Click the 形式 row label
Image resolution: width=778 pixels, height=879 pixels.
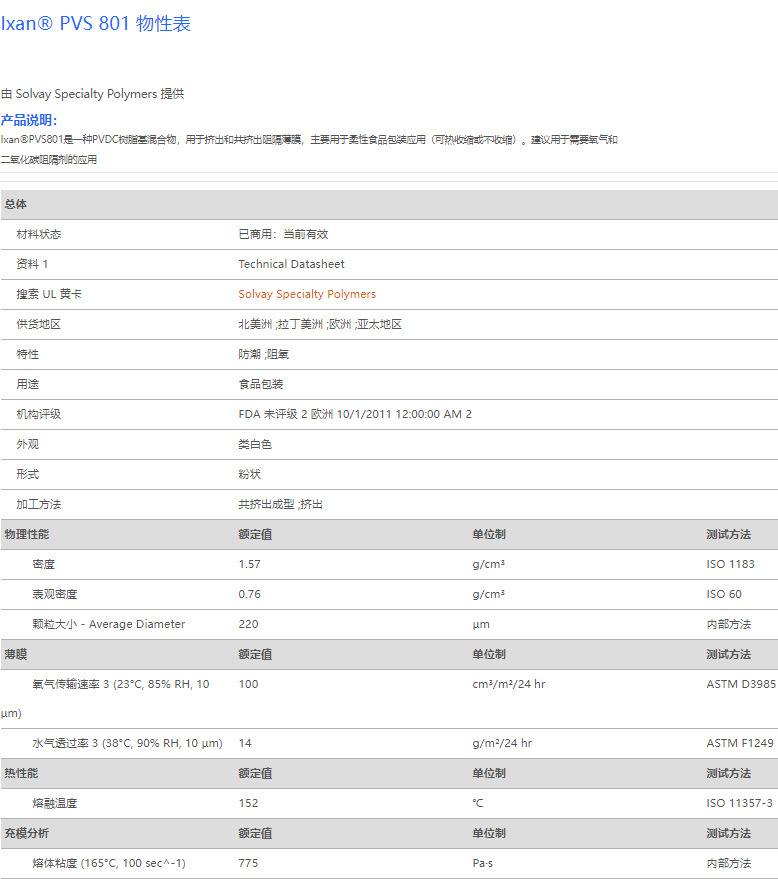click(27, 474)
